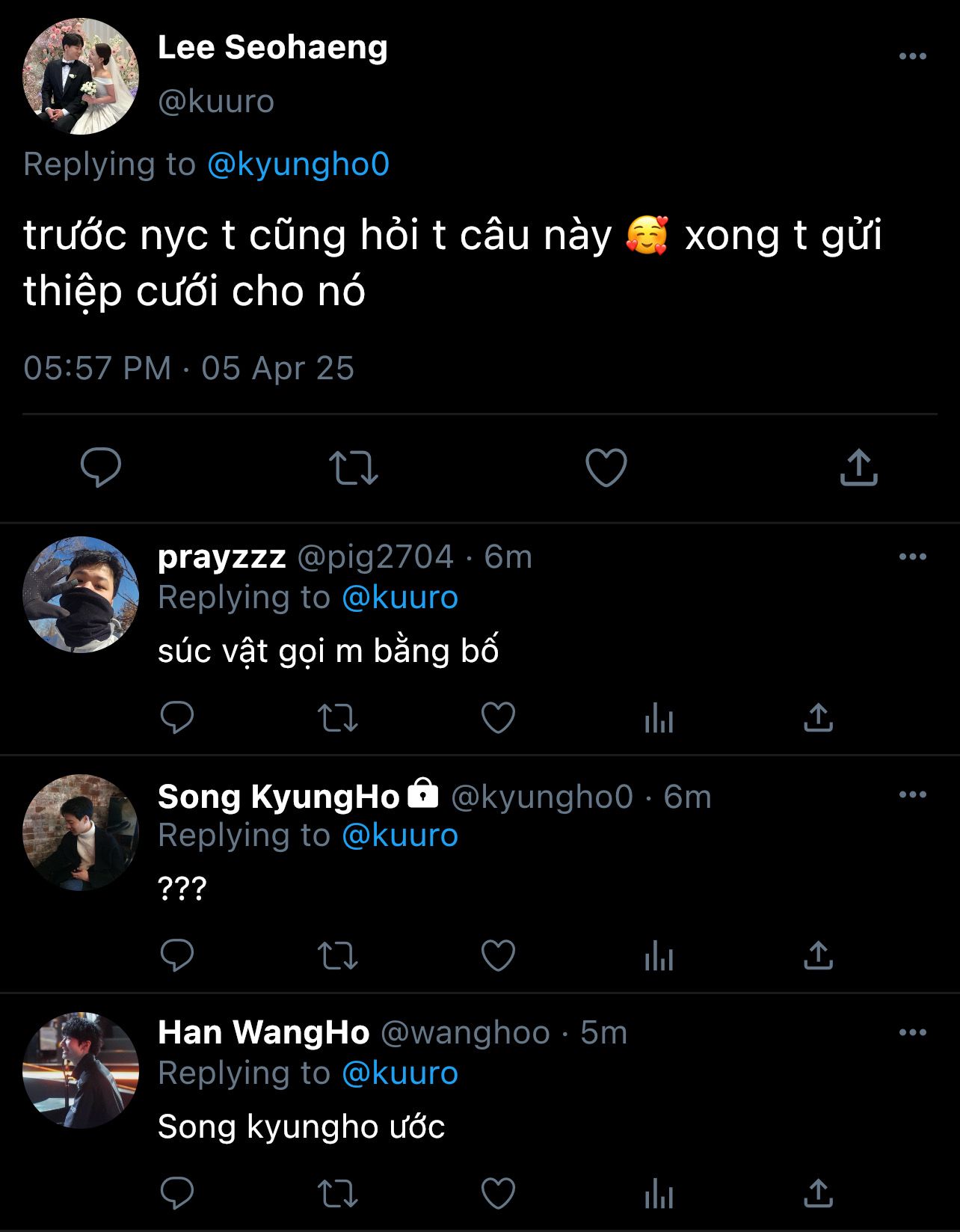Open the @kyungho0 mention link
960x1232 pixels.
point(298,165)
